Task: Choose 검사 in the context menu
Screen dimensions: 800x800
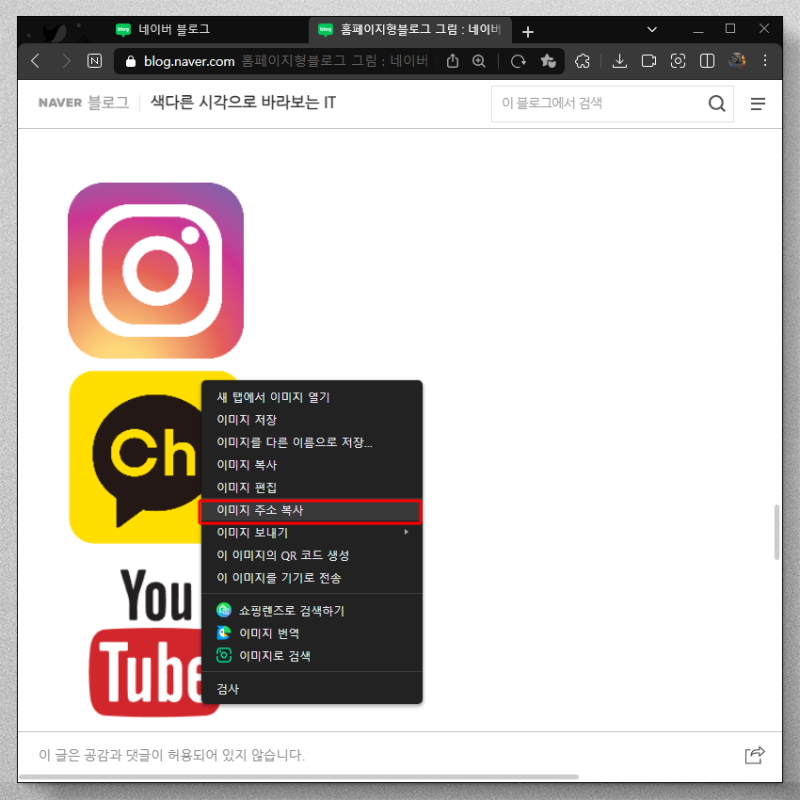Action: (x=312, y=689)
